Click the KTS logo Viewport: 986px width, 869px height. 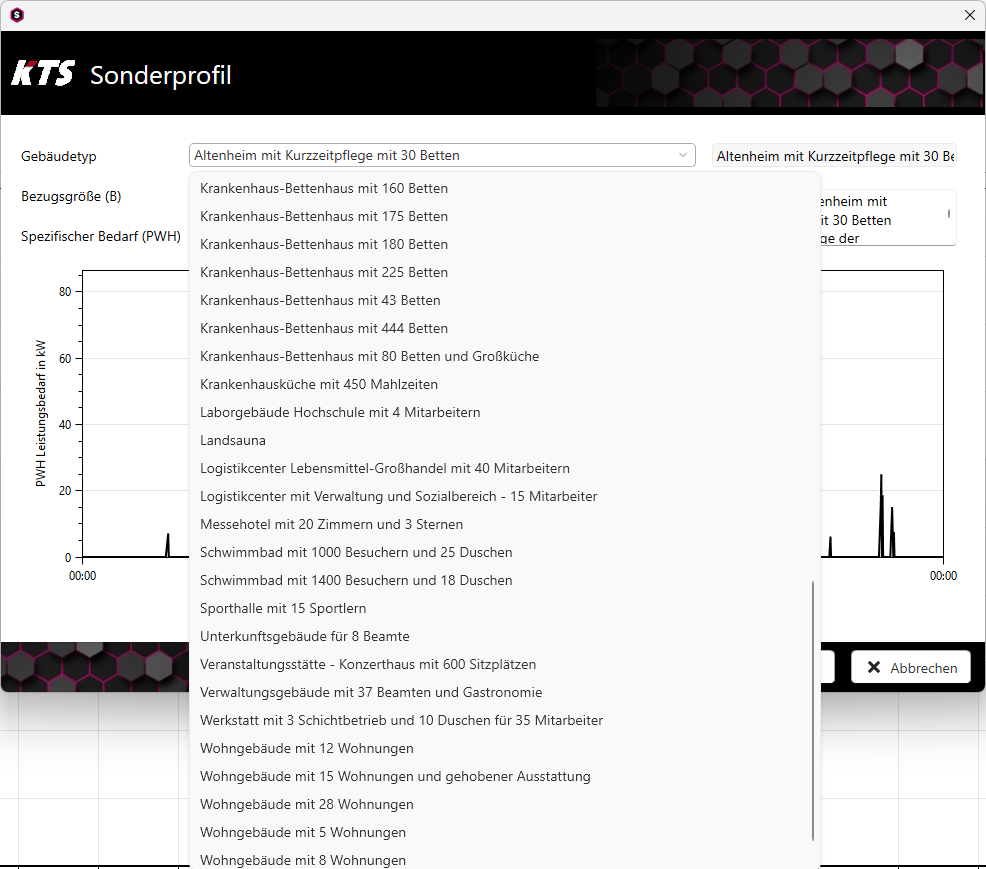(x=43, y=74)
